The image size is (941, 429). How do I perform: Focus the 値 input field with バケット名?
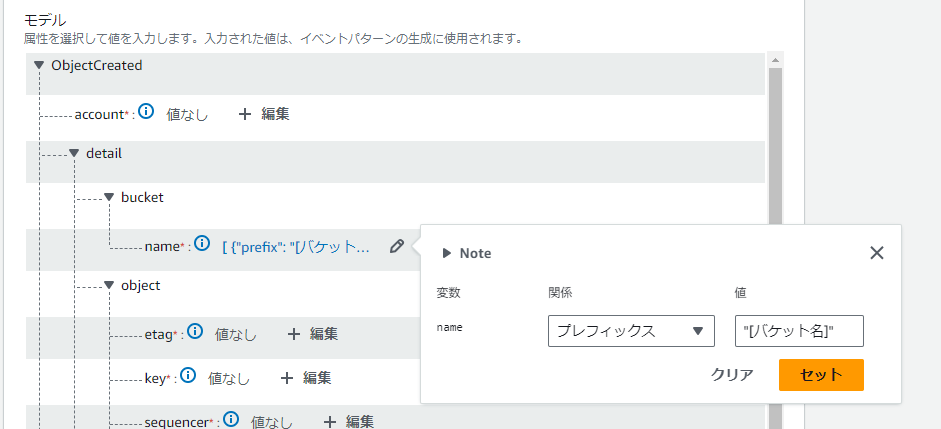click(799, 331)
